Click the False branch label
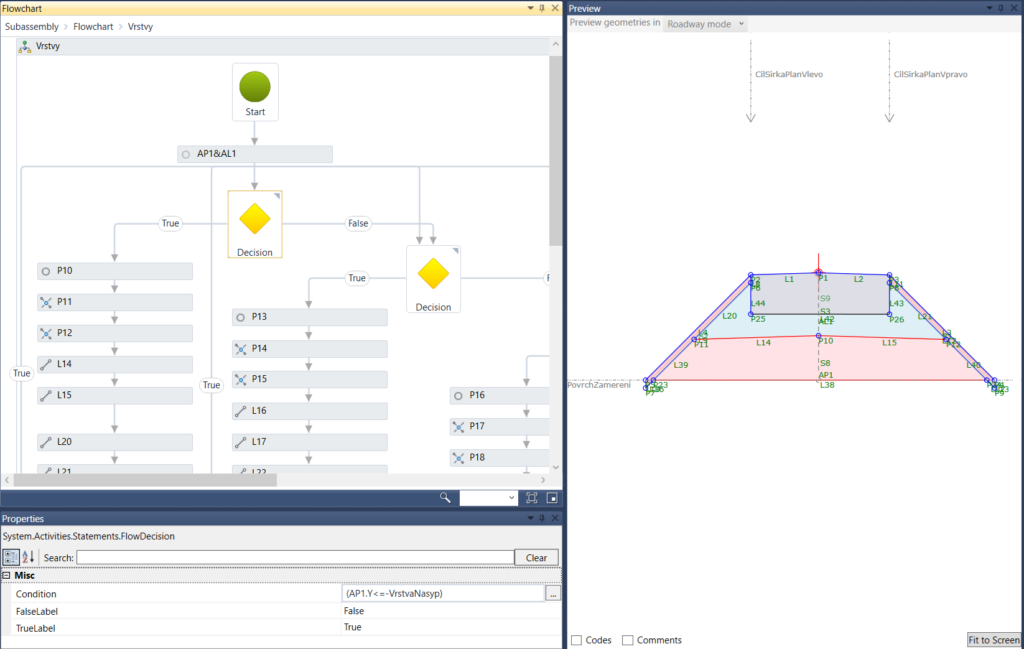1024x649 pixels. tap(358, 223)
